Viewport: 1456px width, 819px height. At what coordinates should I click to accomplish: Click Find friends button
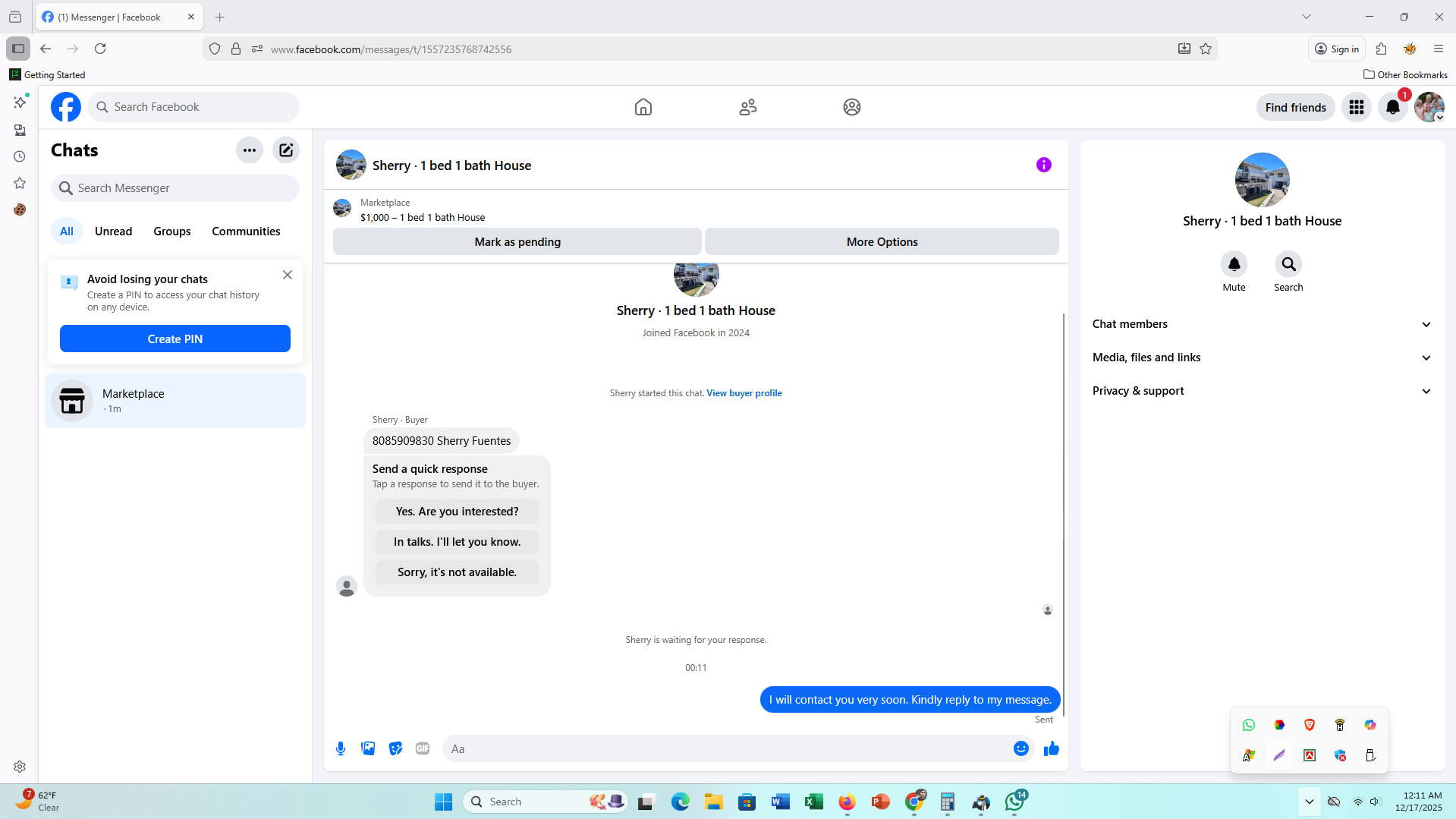click(x=1295, y=107)
